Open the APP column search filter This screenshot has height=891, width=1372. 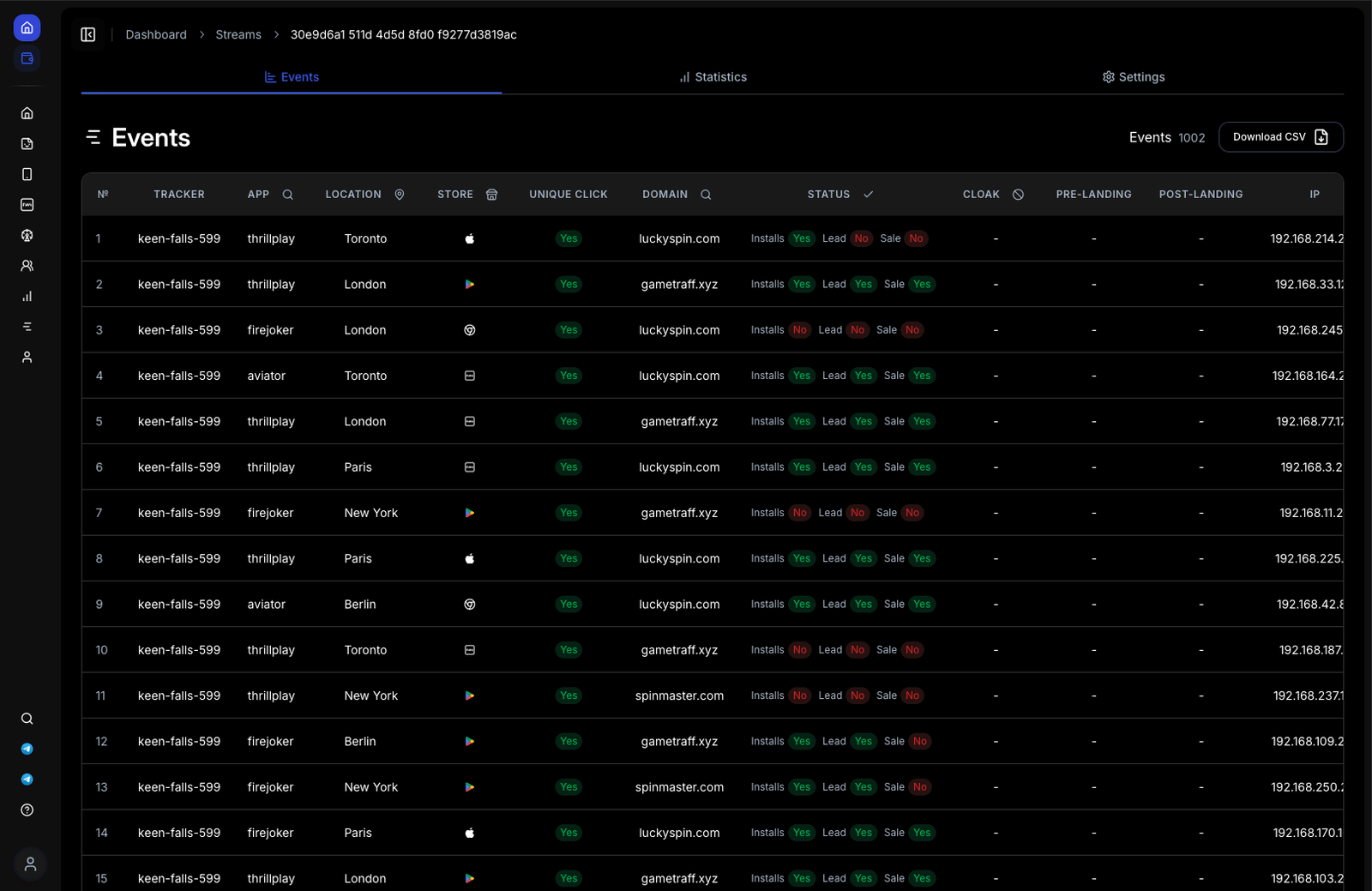288,195
